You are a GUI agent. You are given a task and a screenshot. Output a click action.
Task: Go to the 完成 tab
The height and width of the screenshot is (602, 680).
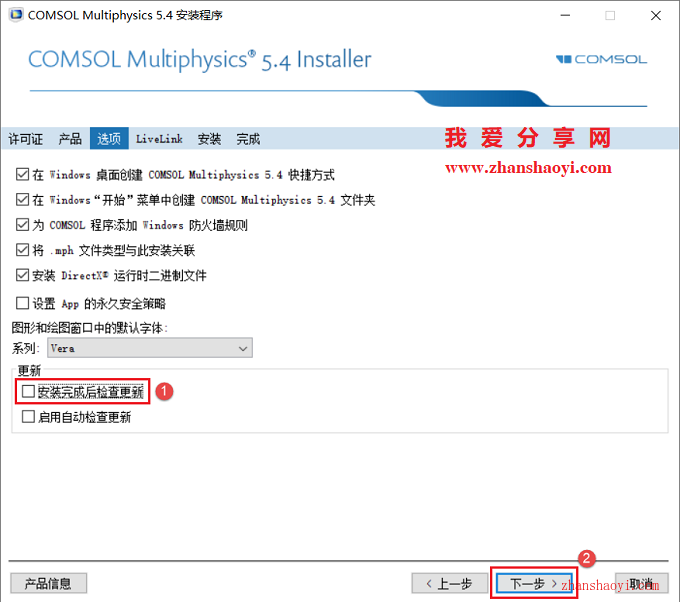[x=248, y=139]
